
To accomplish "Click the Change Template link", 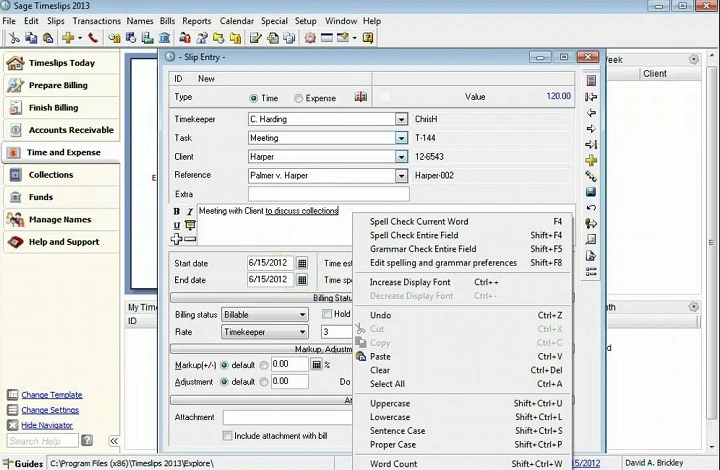I will (51, 395).
